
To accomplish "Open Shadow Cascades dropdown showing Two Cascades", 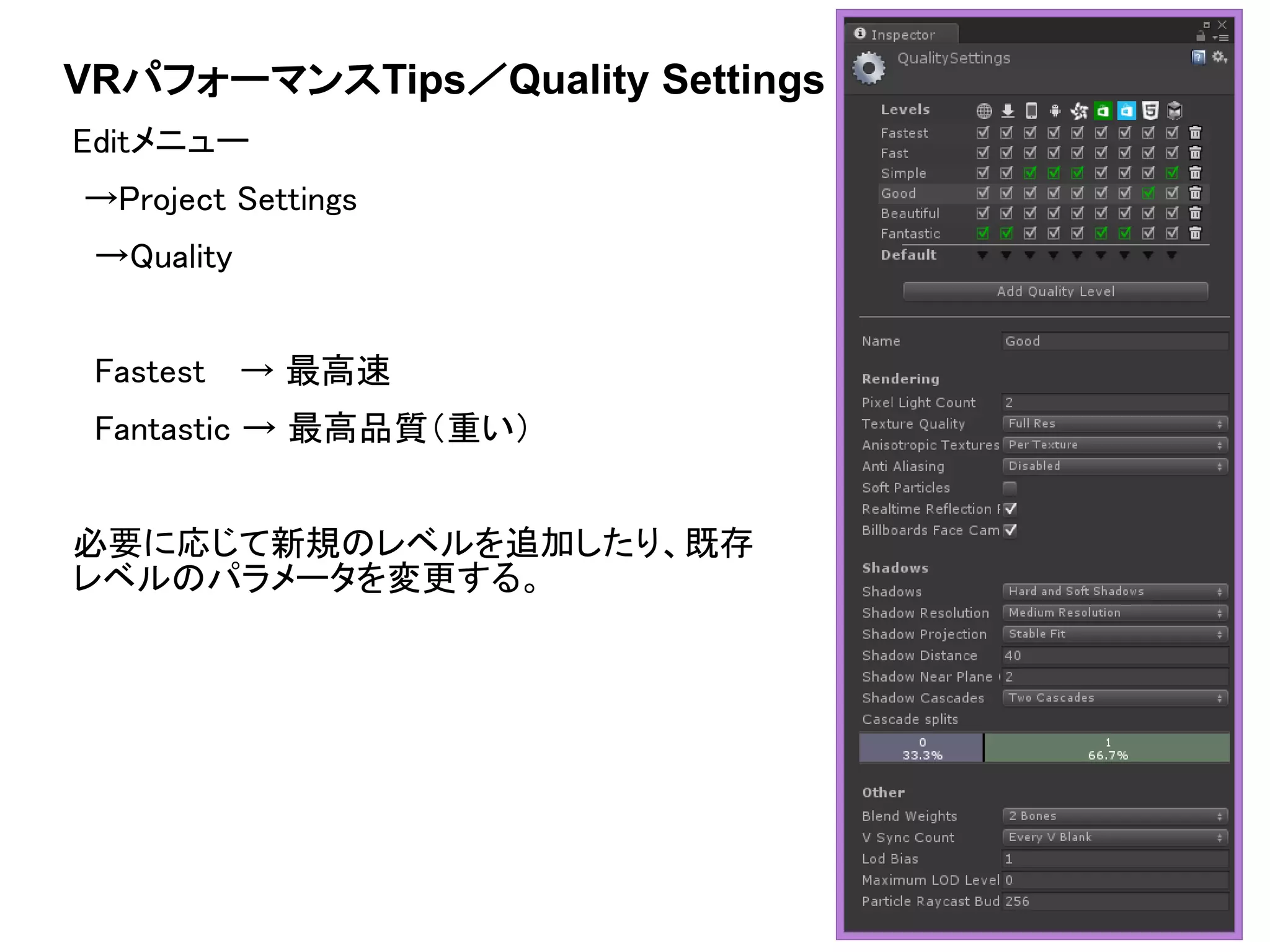I will [1115, 698].
